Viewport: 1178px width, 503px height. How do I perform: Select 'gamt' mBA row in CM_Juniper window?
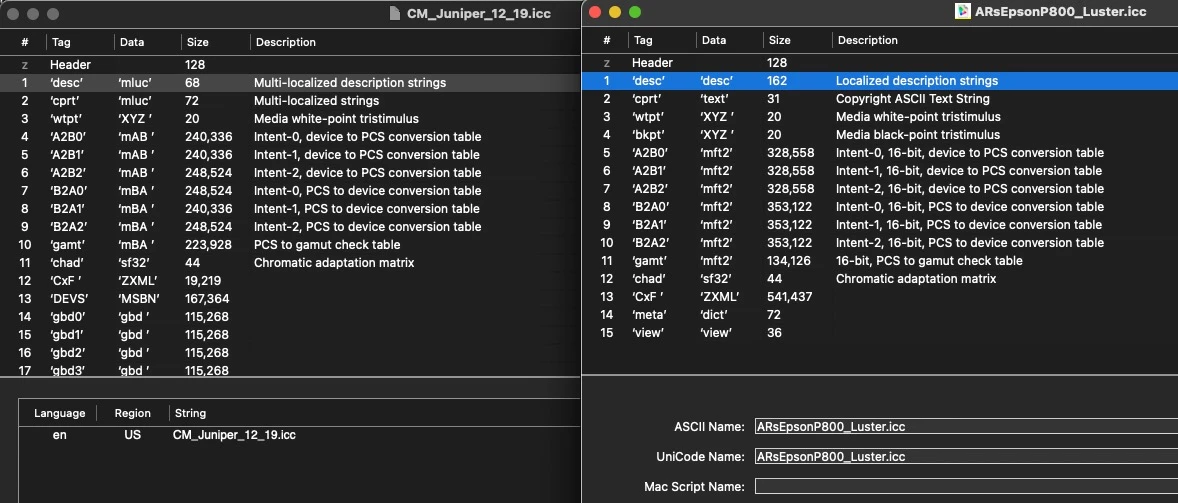pos(291,245)
